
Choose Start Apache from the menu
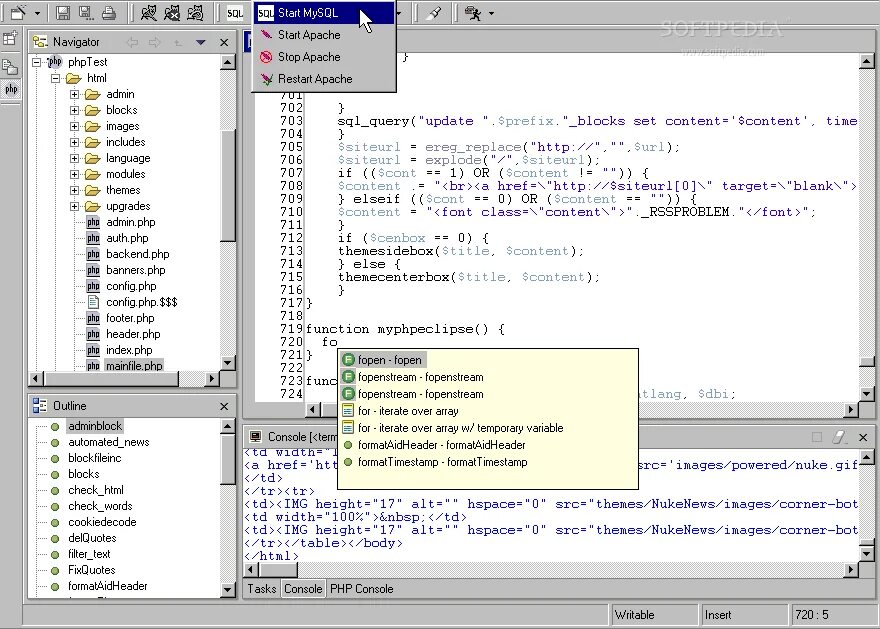(x=324, y=35)
